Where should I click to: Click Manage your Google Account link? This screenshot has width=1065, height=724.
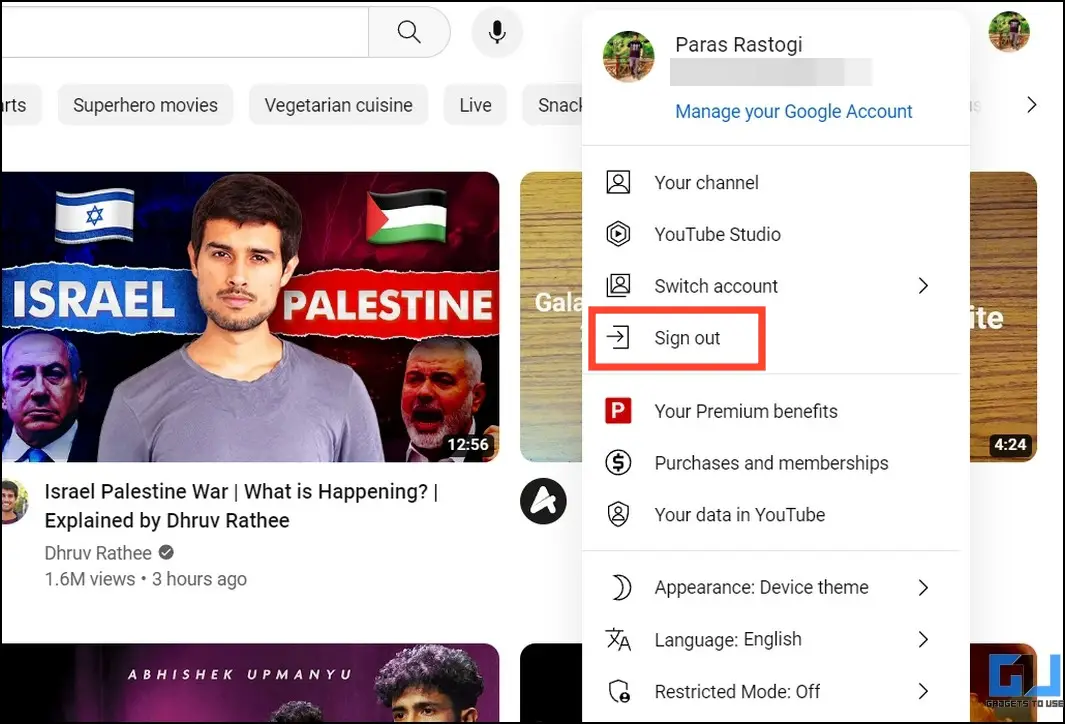793,111
